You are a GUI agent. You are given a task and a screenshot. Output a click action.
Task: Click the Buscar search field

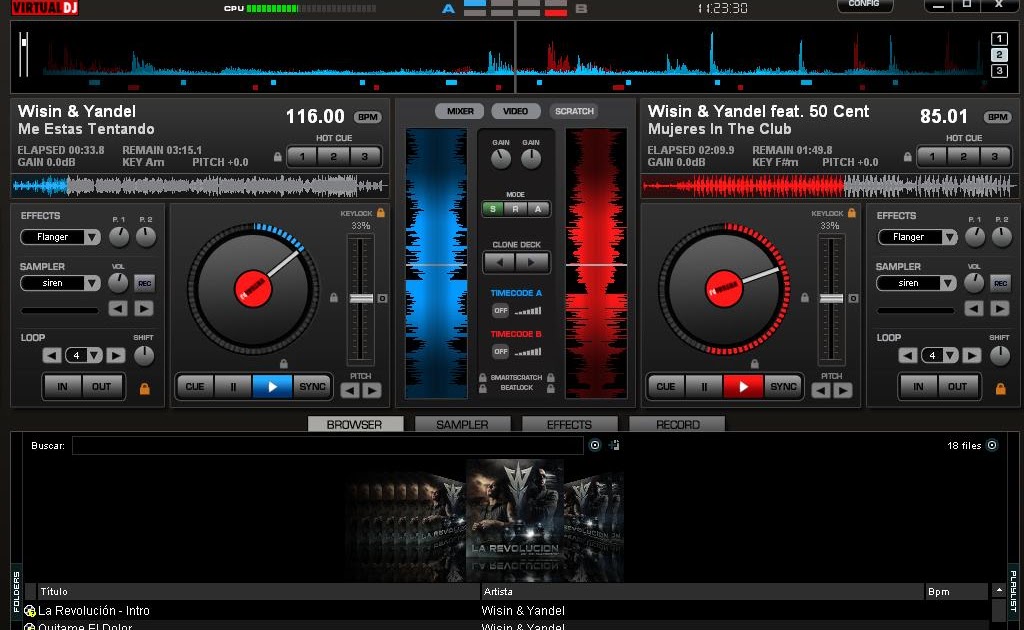(327, 445)
